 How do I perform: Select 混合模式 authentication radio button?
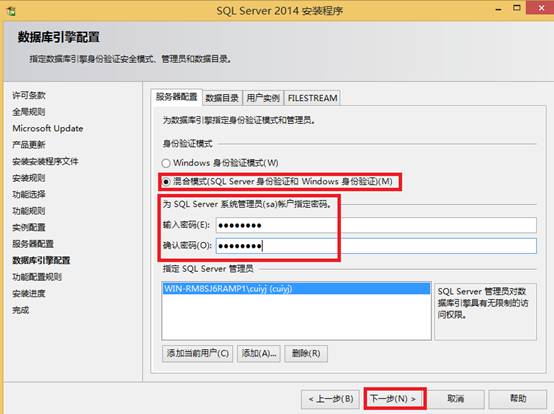tap(166, 182)
